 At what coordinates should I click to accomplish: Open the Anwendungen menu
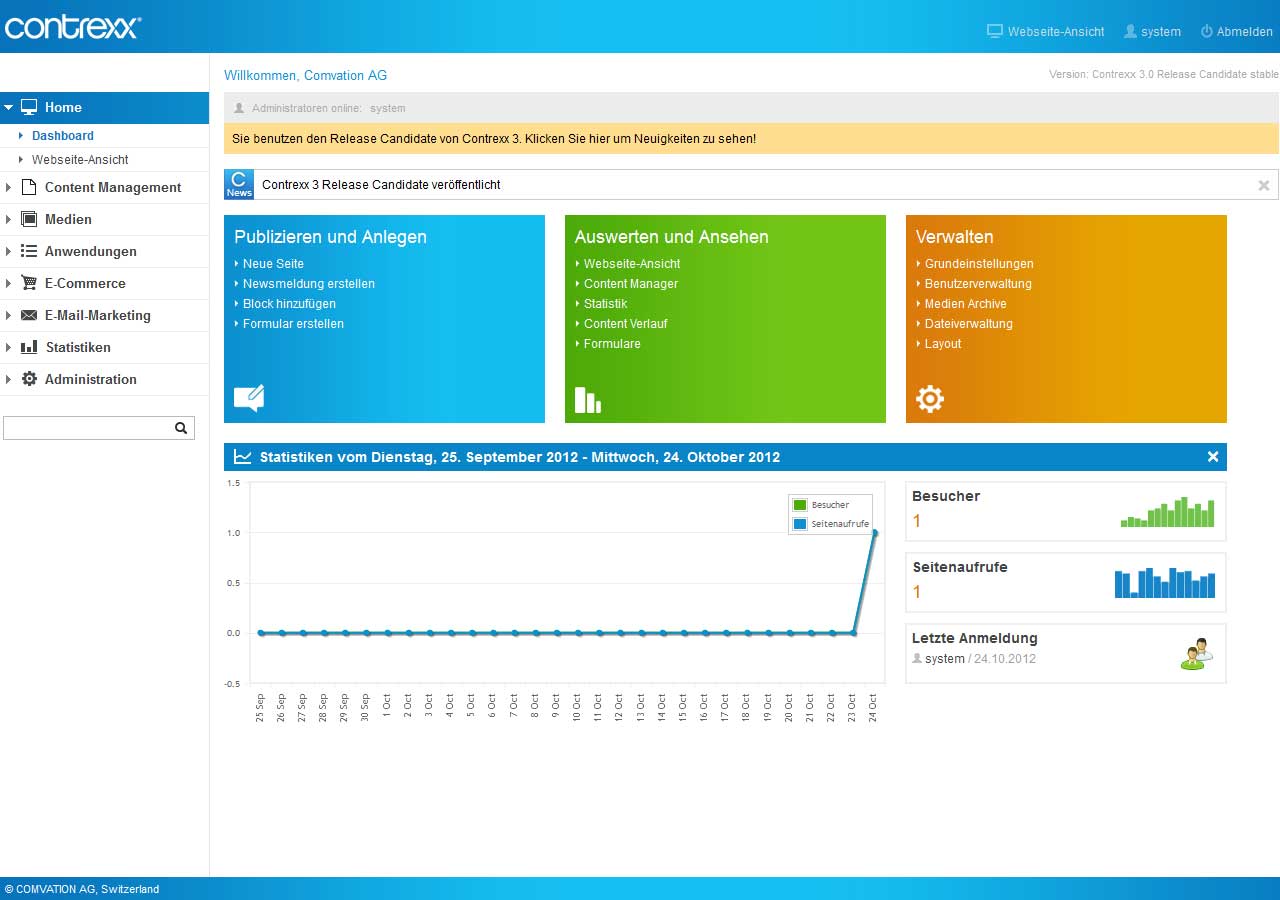pyautogui.click(x=91, y=251)
